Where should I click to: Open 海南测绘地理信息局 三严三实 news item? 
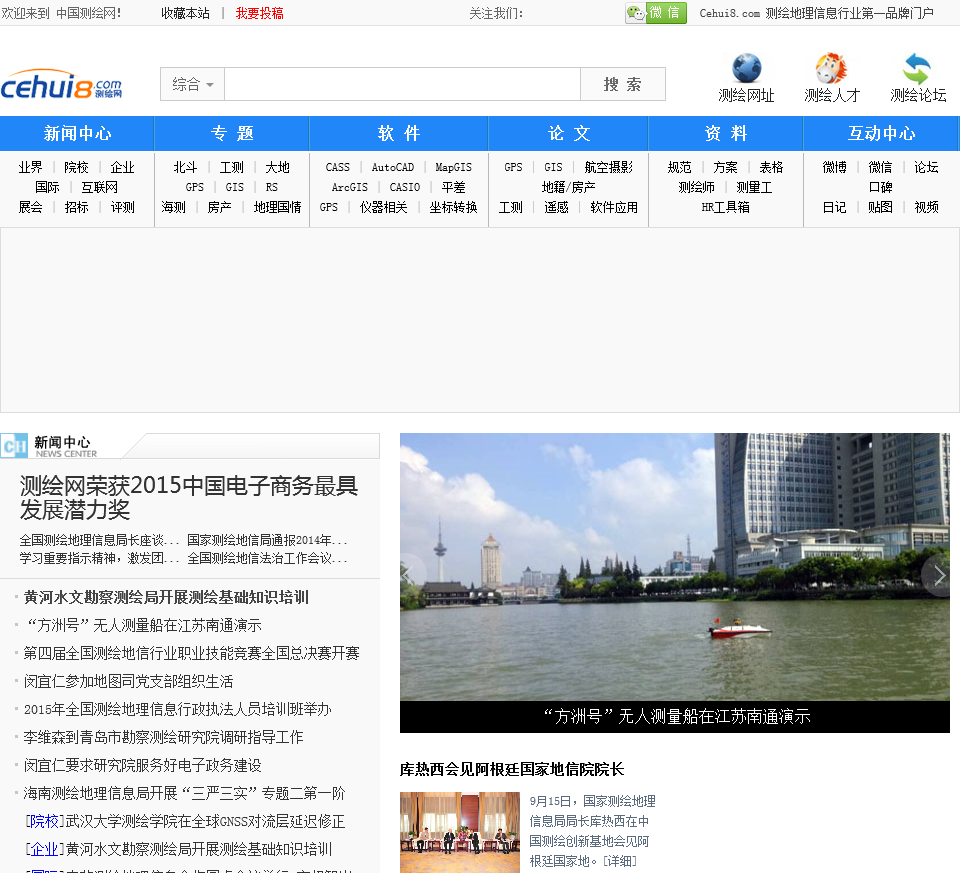tap(184, 793)
